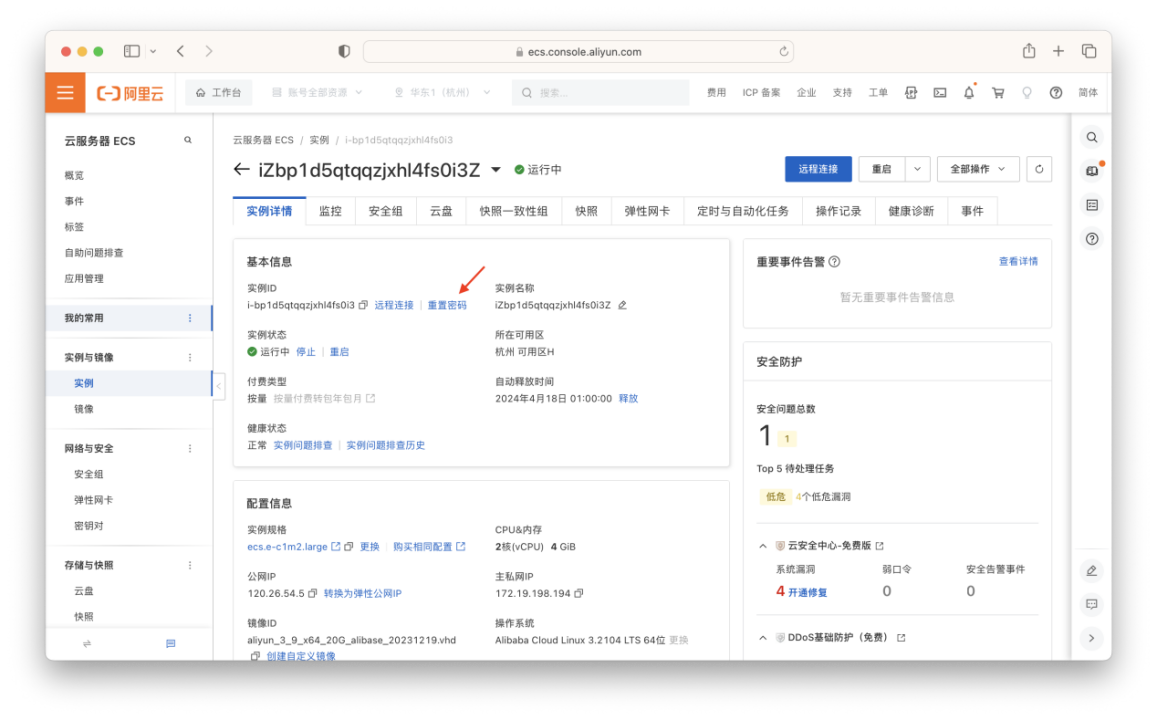Click the Safari sidebar toggle
Image resolution: width=1157 pixels, height=720 pixels.
(x=132, y=51)
